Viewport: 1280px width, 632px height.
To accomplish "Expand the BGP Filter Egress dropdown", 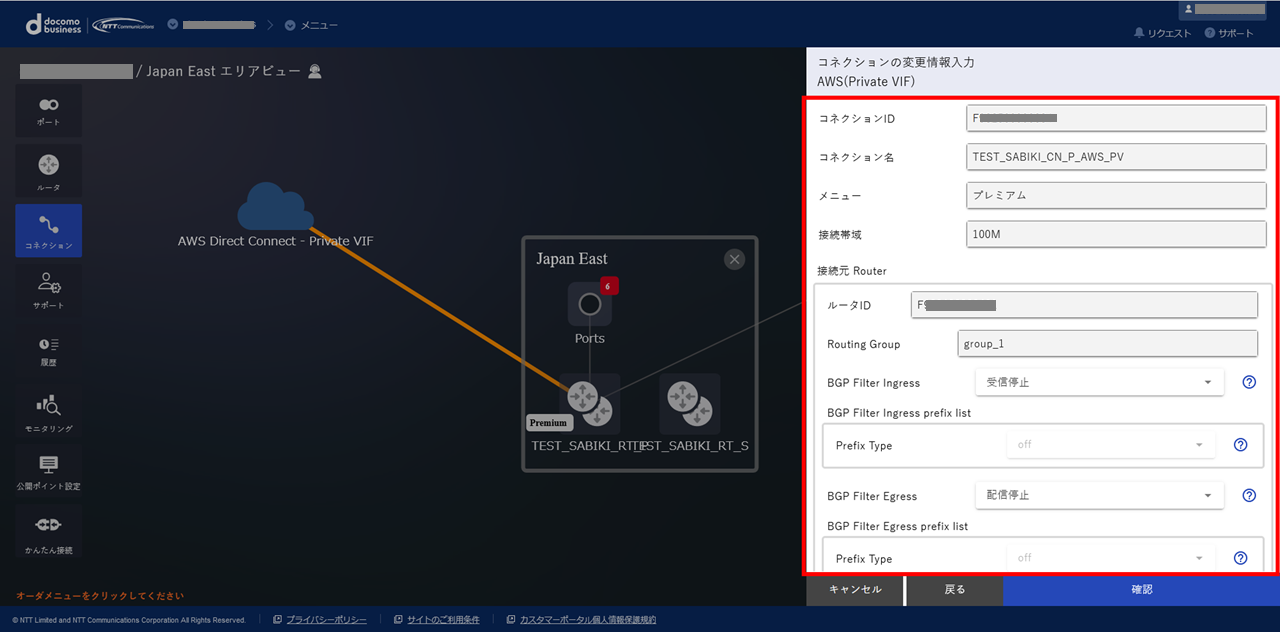I will (1098, 495).
